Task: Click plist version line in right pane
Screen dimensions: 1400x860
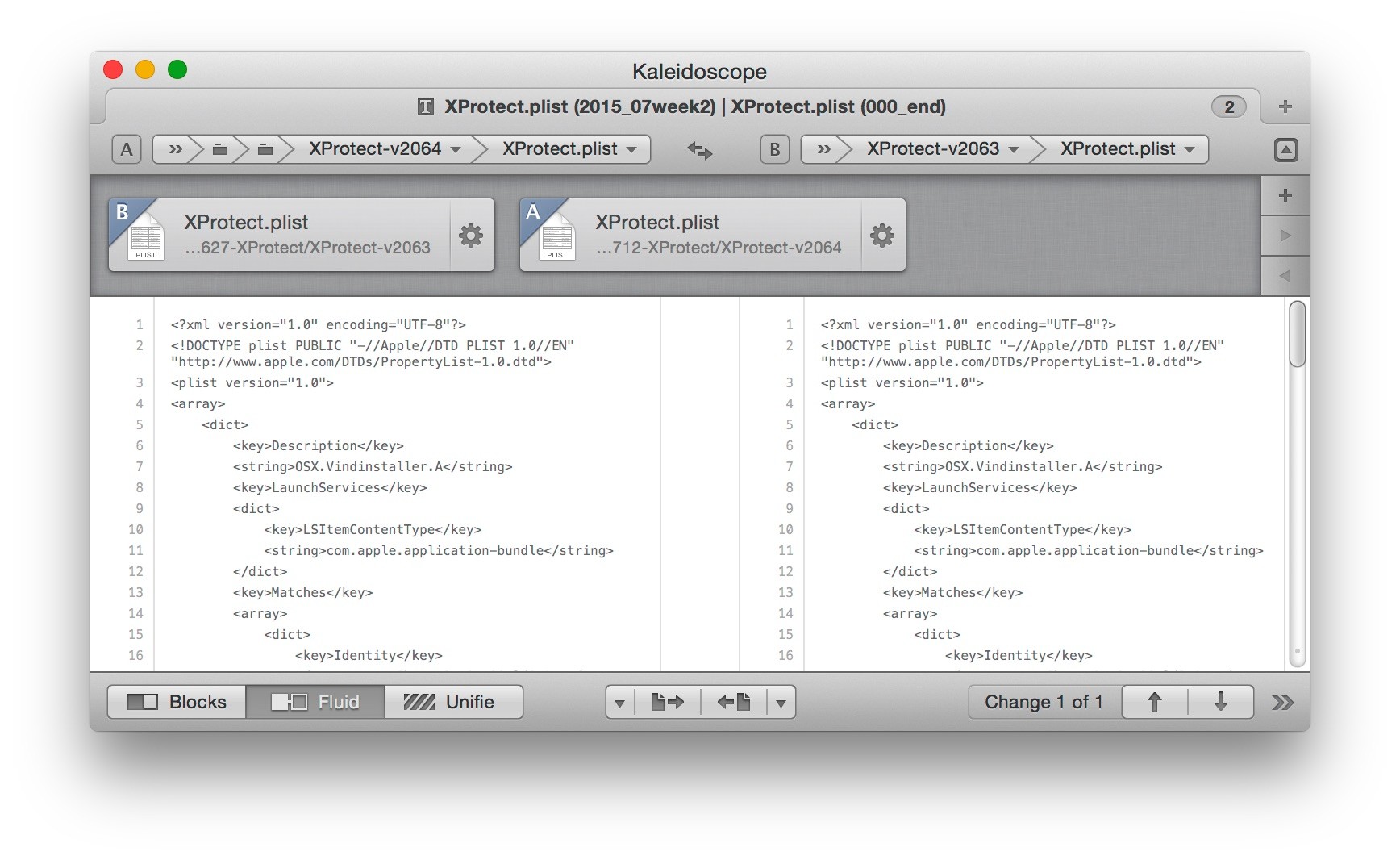Action: point(902,382)
